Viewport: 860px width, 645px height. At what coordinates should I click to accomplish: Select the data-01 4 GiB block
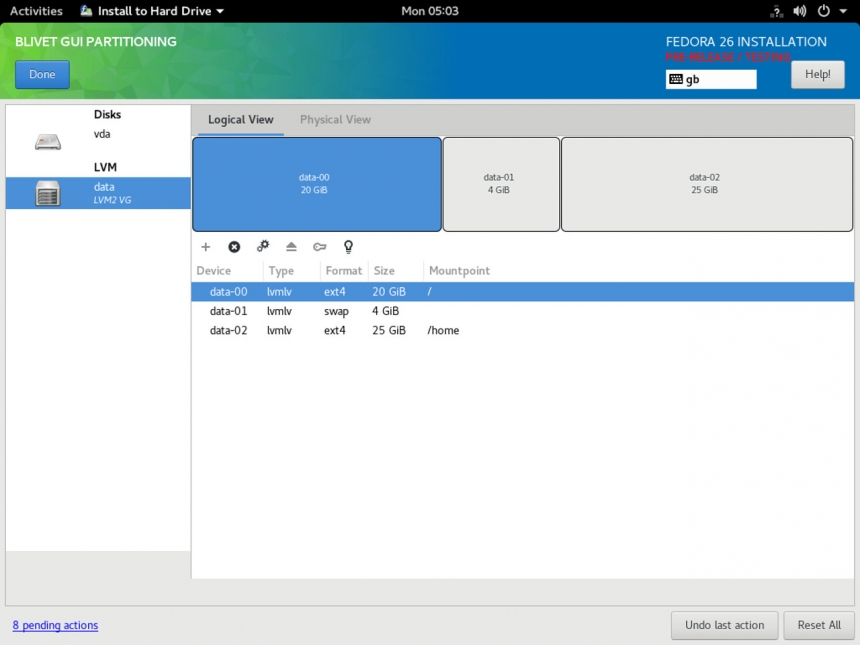click(500, 183)
